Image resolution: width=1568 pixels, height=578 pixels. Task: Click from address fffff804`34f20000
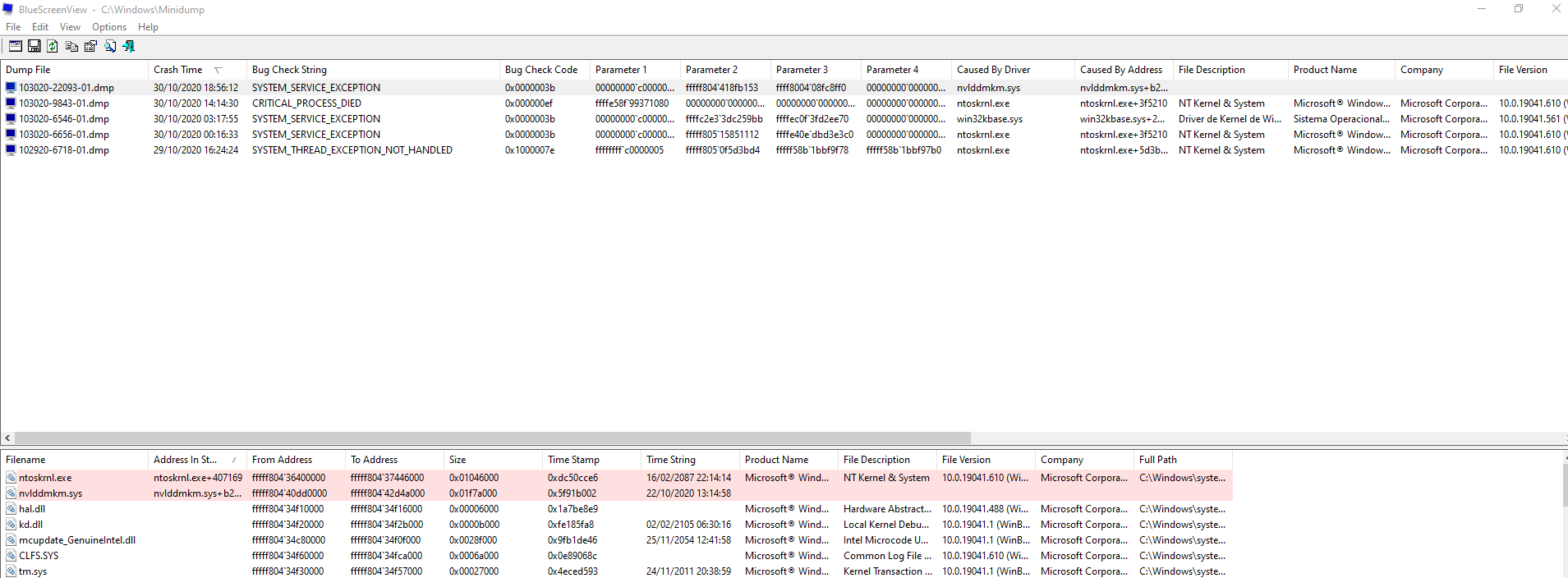(287, 525)
